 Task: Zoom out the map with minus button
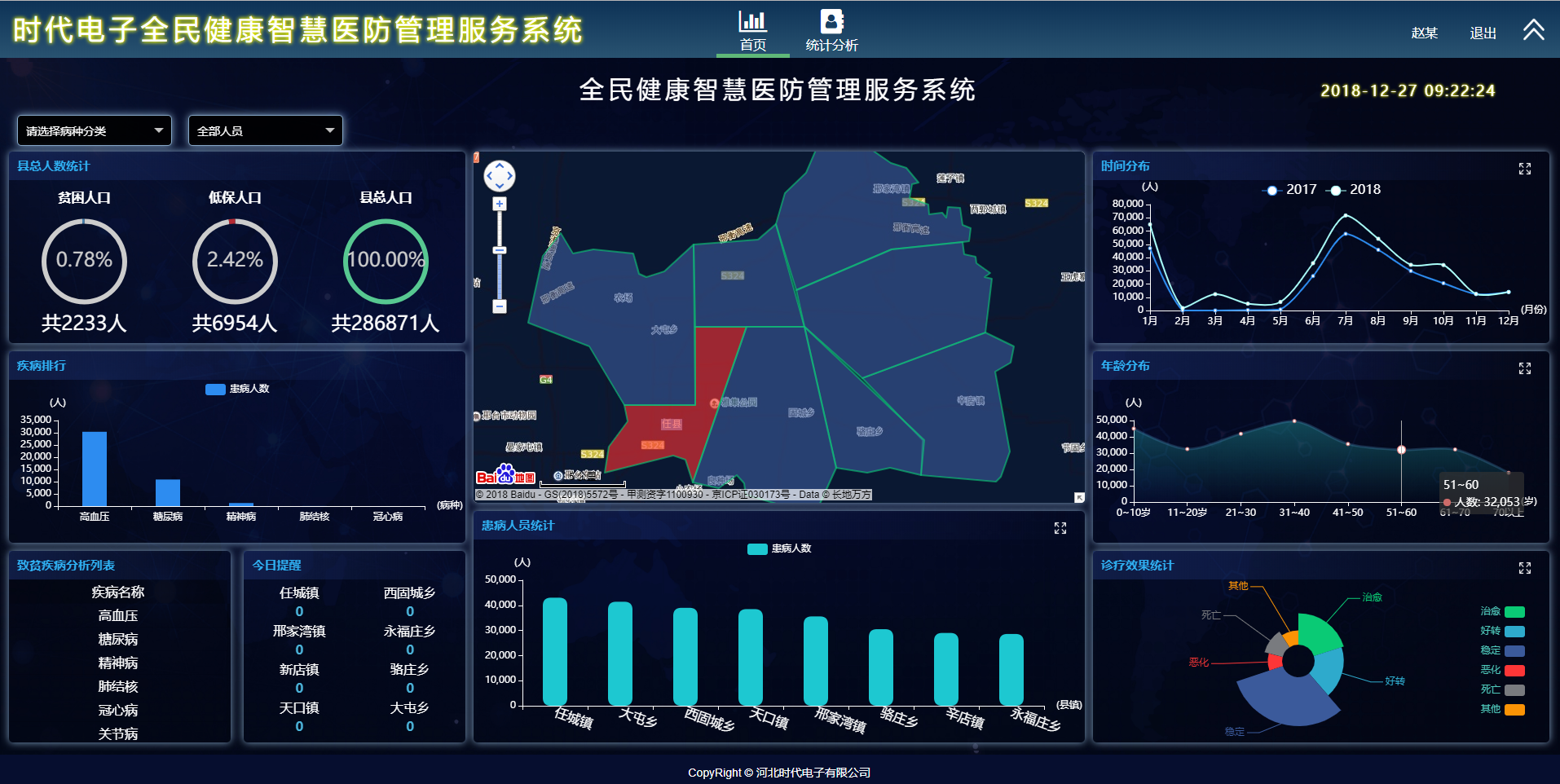(500, 306)
